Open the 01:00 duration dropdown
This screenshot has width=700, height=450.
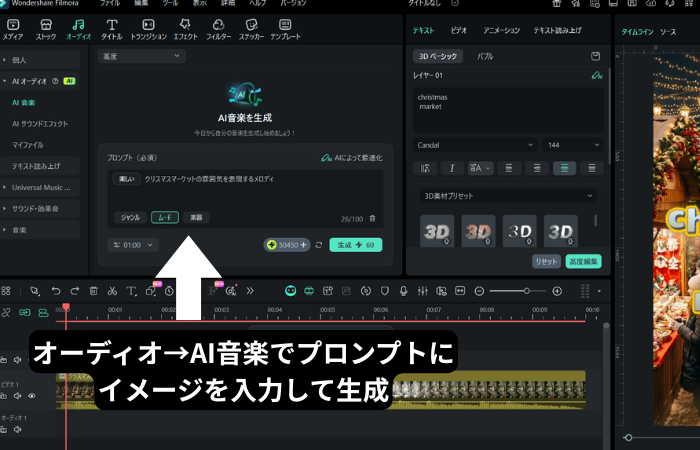coord(133,245)
